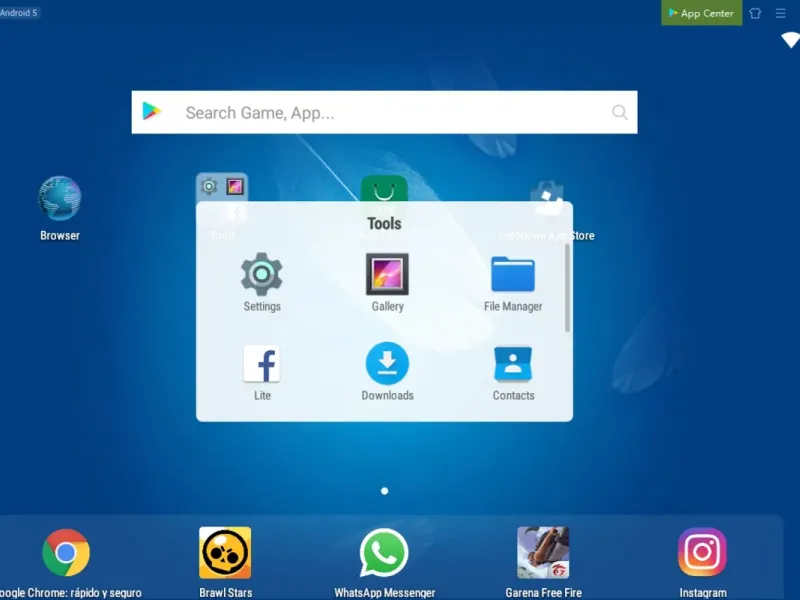Click the green shopping bag app icon
The image size is (800, 600).
coord(384,190)
